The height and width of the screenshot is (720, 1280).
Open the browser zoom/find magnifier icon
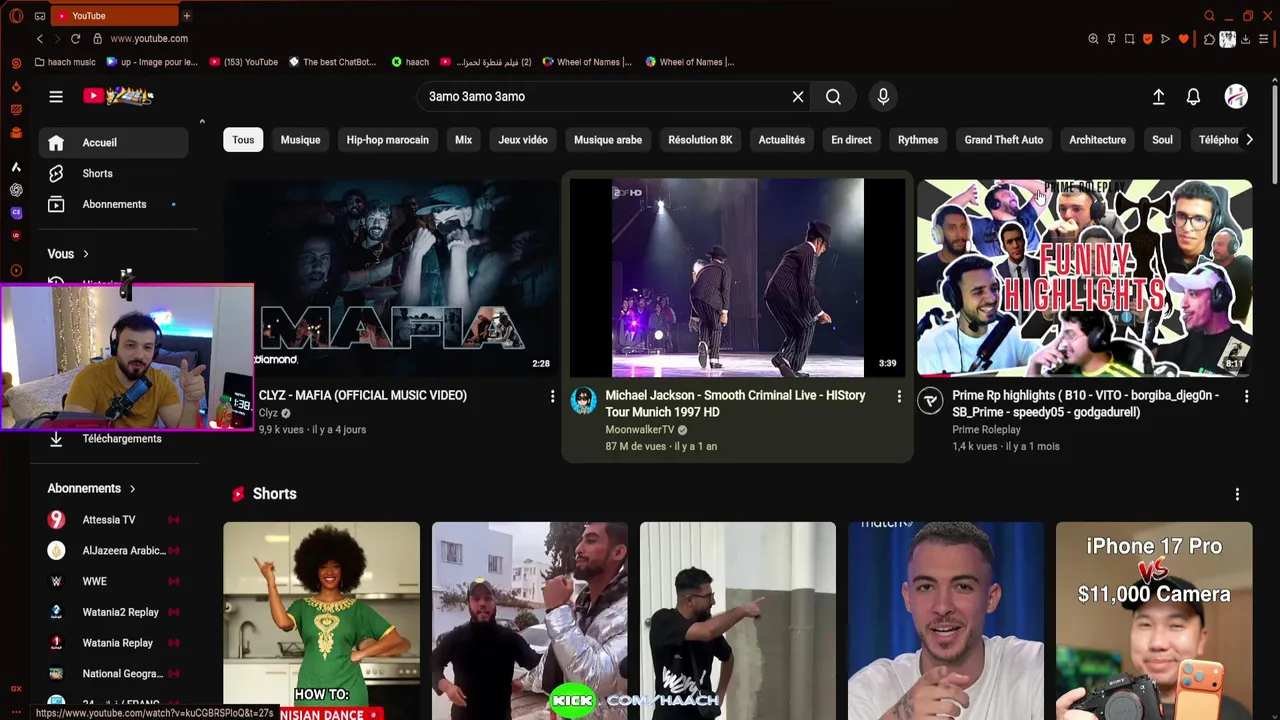point(1093,39)
